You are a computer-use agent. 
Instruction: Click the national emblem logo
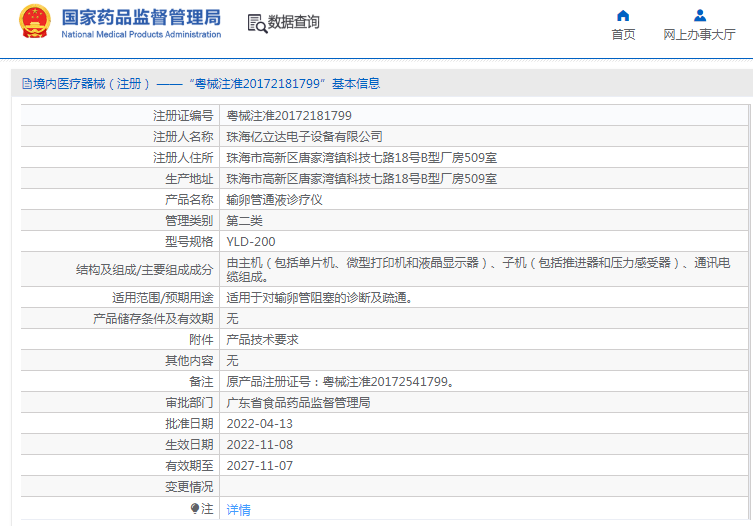(33, 23)
